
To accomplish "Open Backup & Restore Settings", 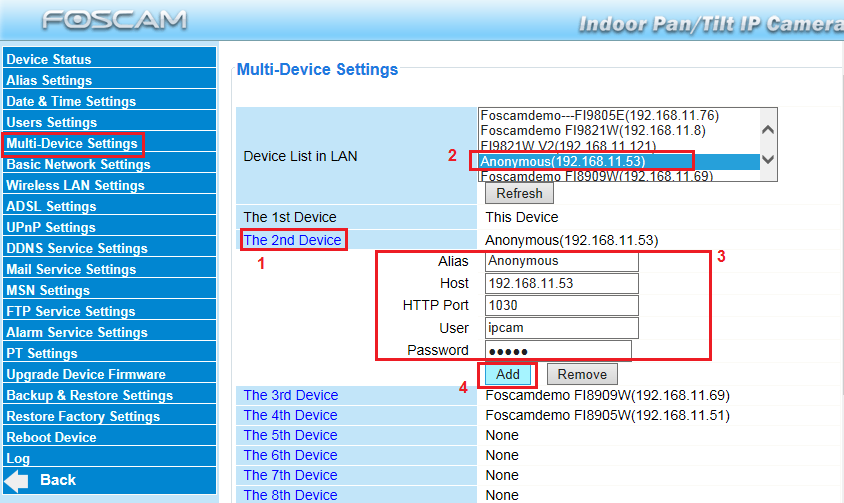I will point(109,395).
